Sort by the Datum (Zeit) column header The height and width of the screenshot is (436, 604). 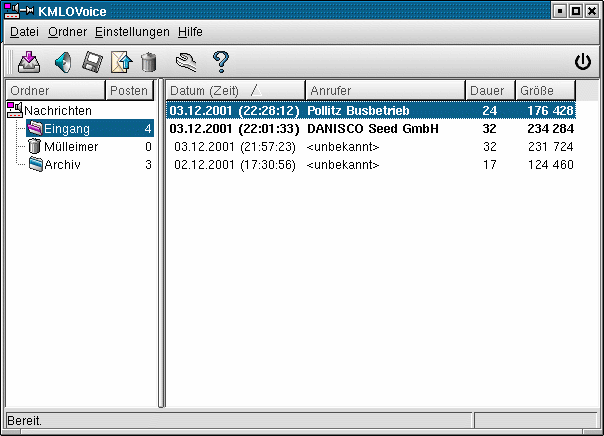pyautogui.click(x=236, y=91)
